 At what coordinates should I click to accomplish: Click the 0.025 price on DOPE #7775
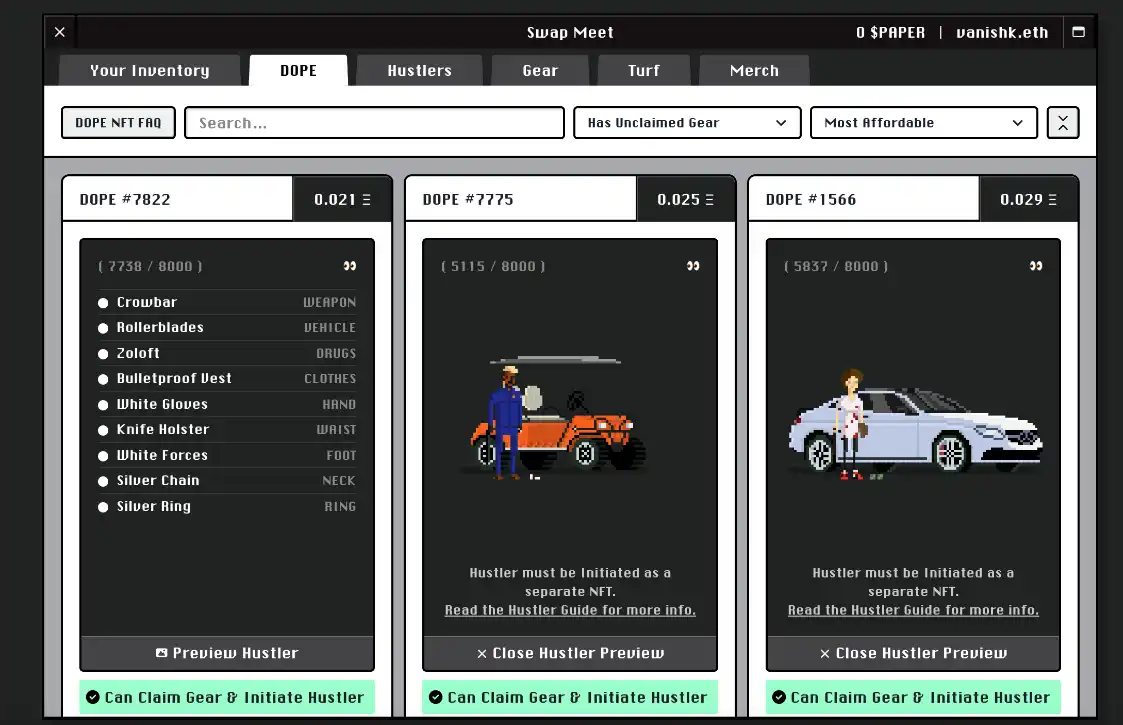click(x=685, y=199)
